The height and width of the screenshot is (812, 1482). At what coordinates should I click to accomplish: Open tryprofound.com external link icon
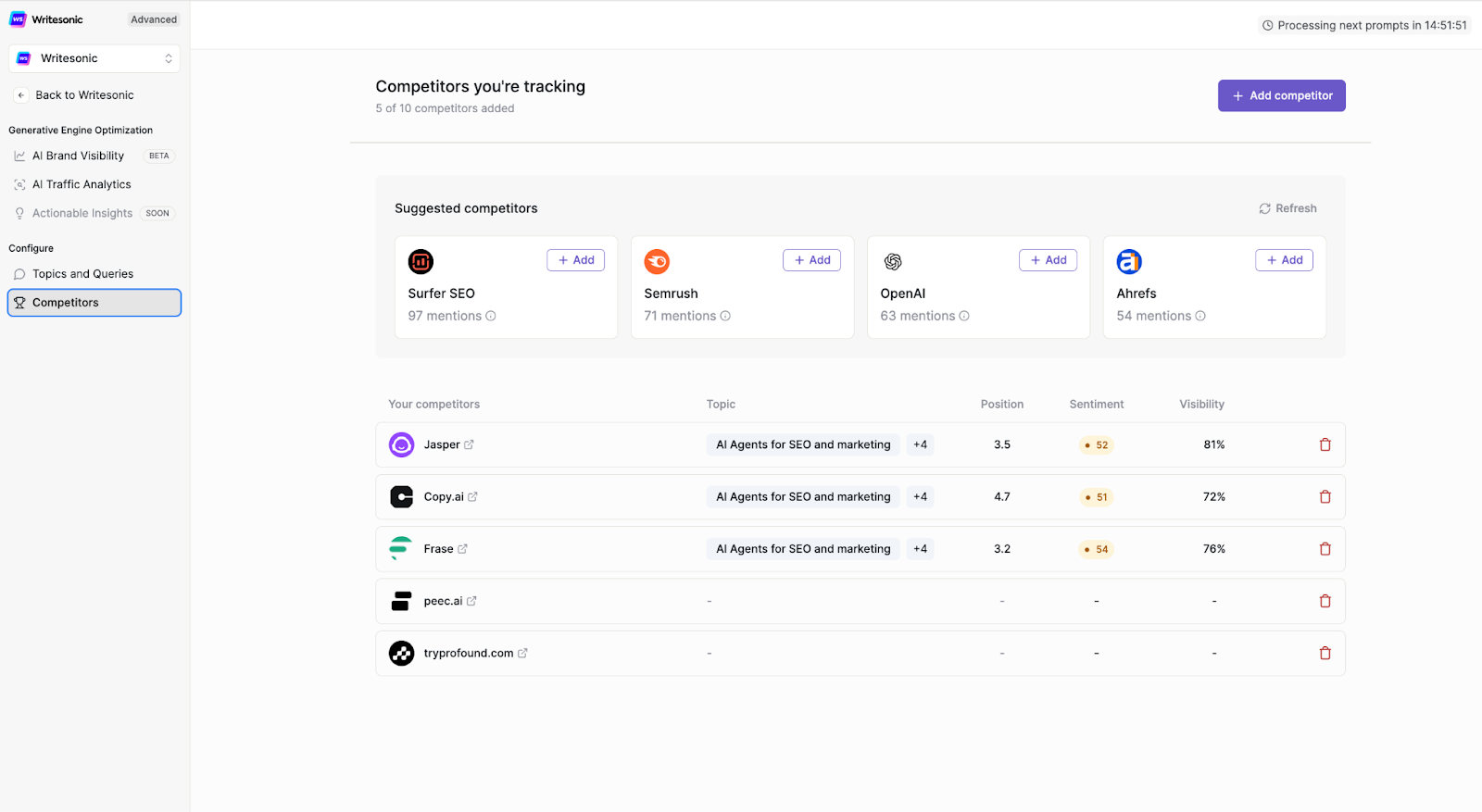[x=522, y=653]
